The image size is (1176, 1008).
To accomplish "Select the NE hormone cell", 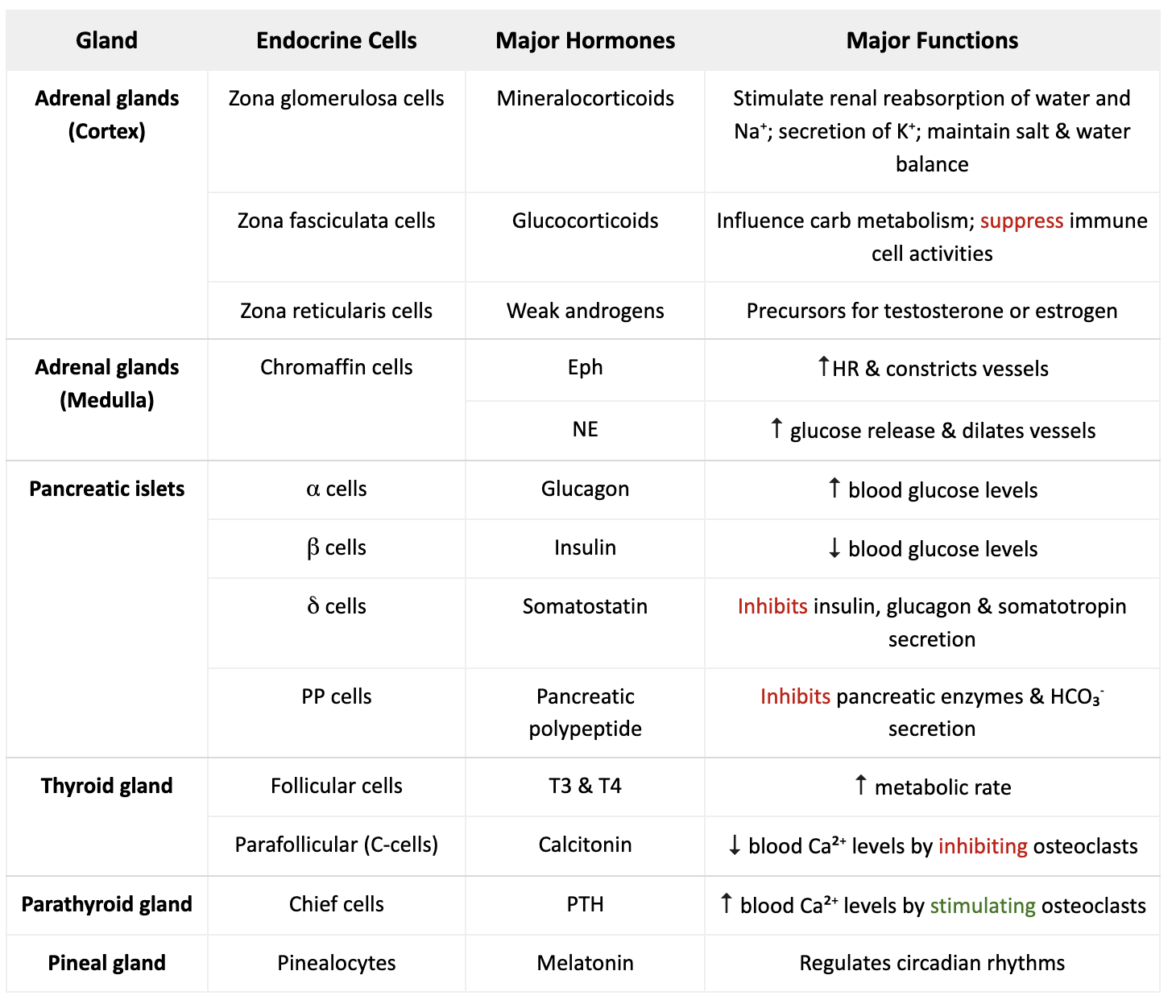I will click(x=585, y=429).
